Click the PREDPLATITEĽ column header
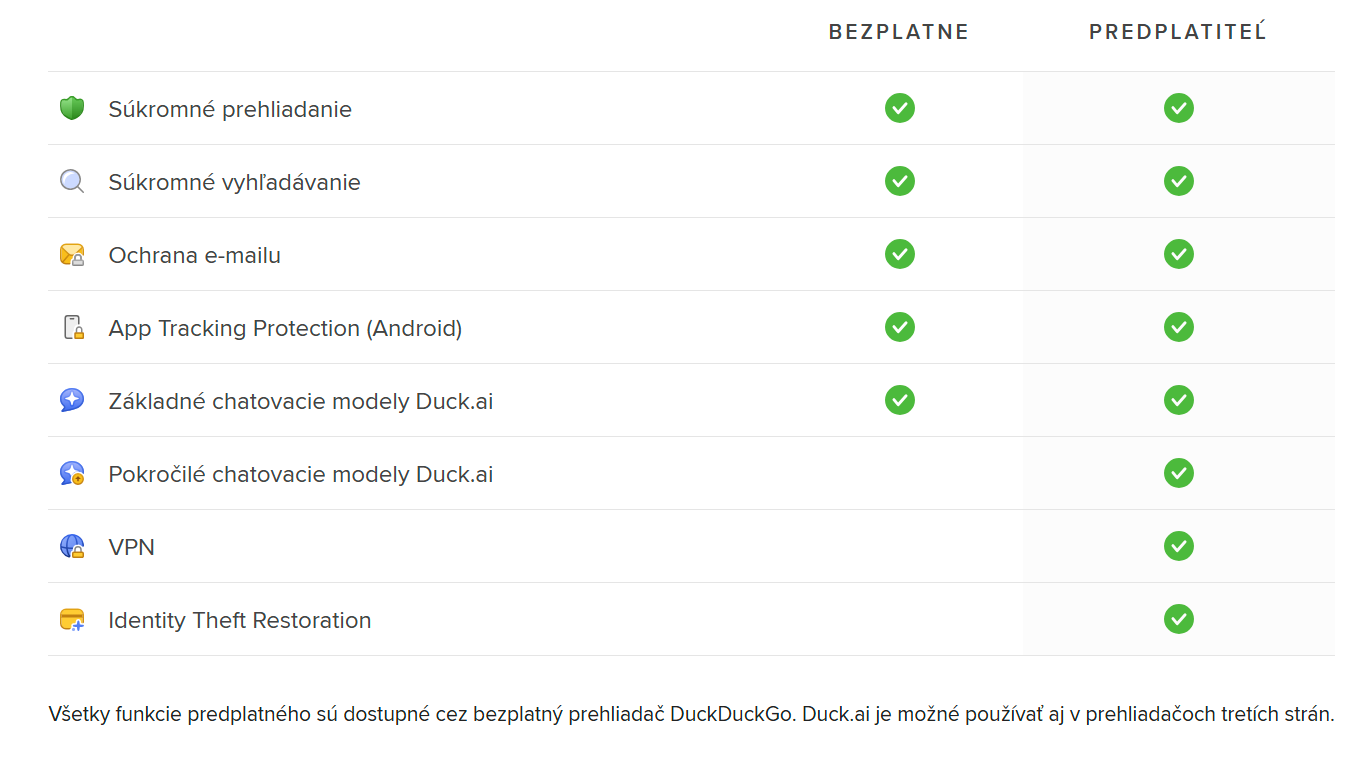This screenshot has width=1369, height=777. [x=1177, y=32]
